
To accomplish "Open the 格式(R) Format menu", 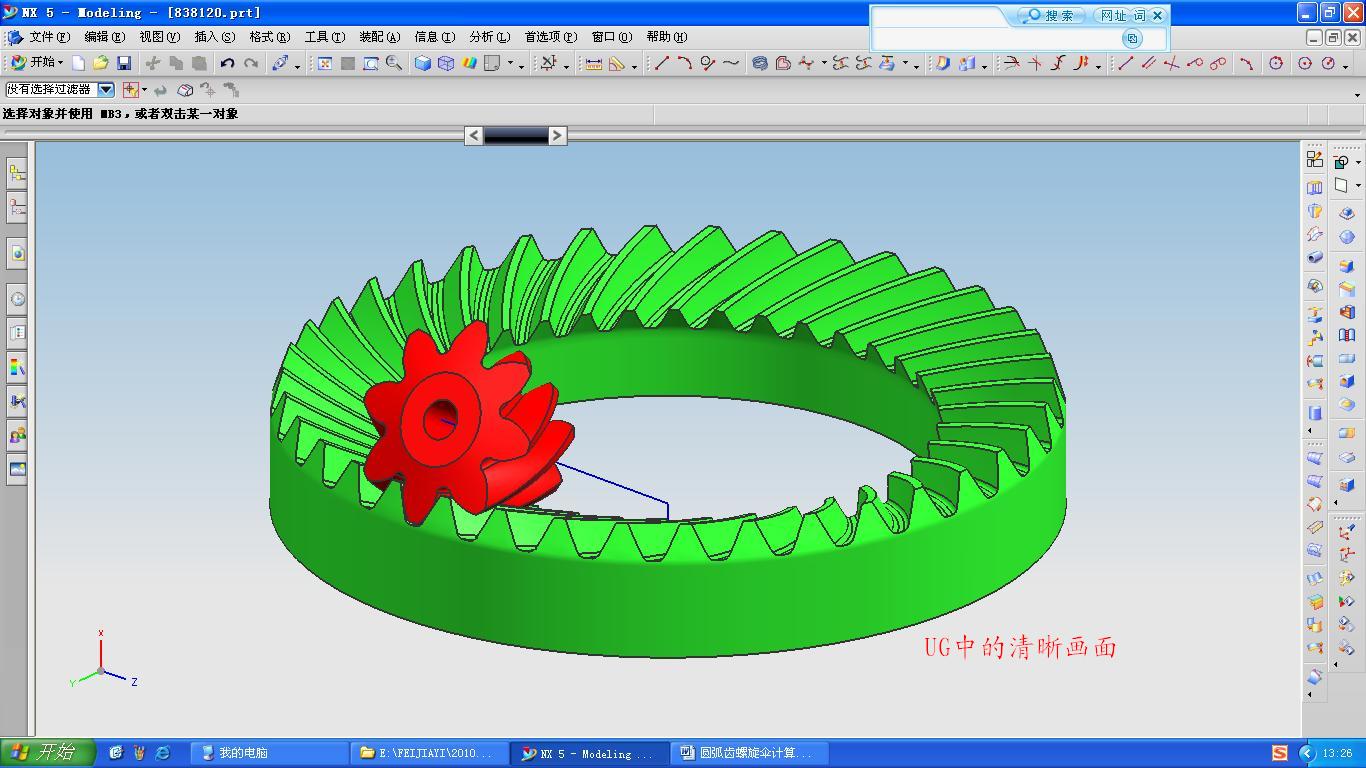I will [269, 37].
